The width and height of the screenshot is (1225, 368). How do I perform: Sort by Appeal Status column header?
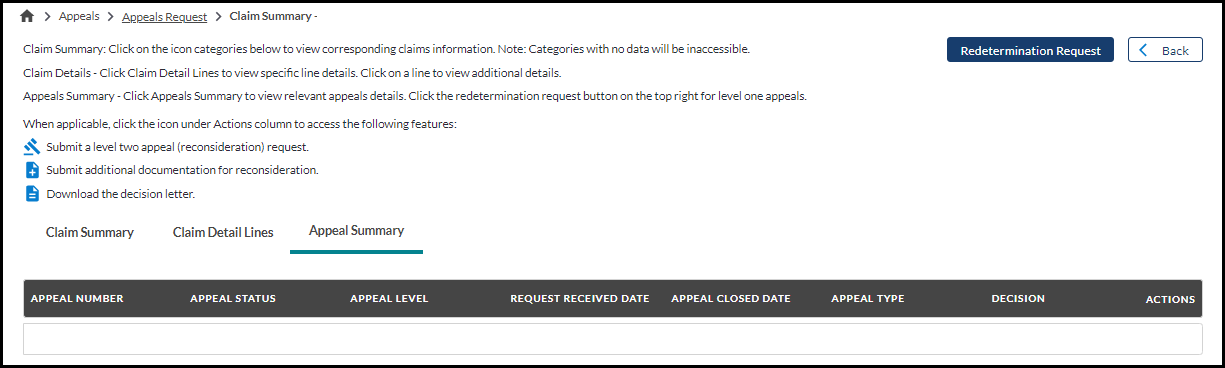pyautogui.click(x=233, y=299)
